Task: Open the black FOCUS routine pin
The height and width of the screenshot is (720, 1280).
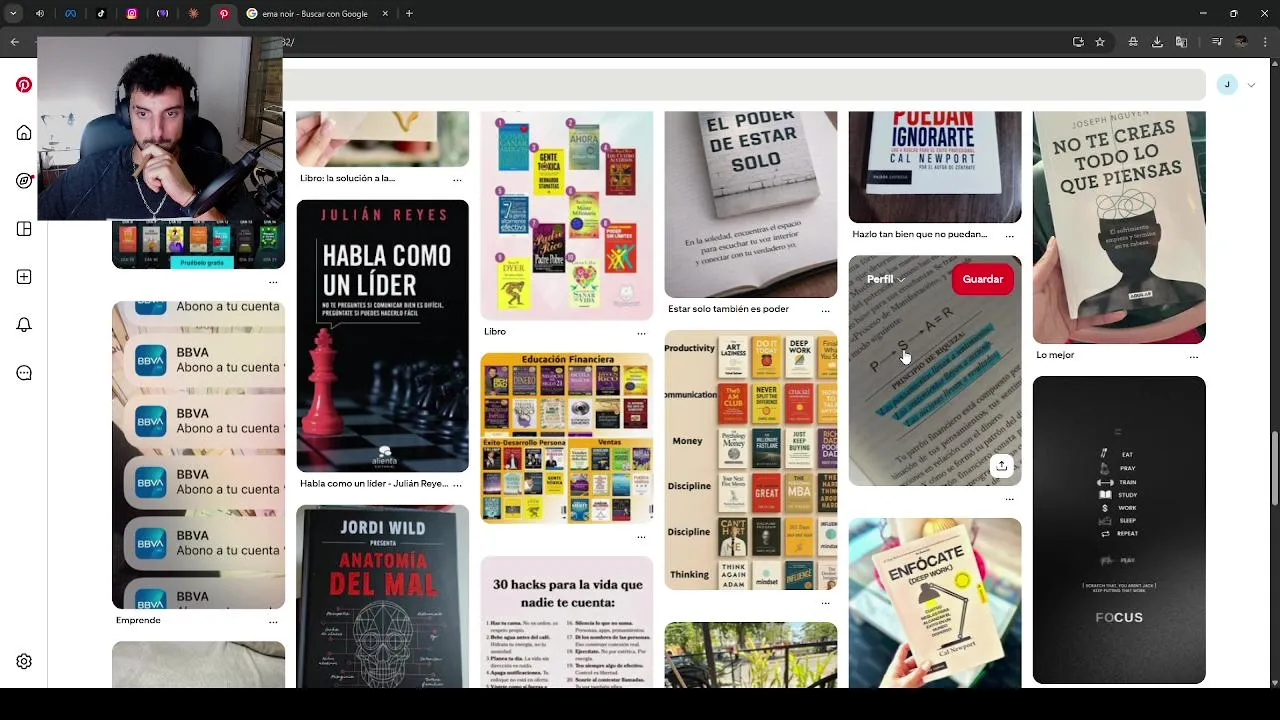Action: (1119, 530)
